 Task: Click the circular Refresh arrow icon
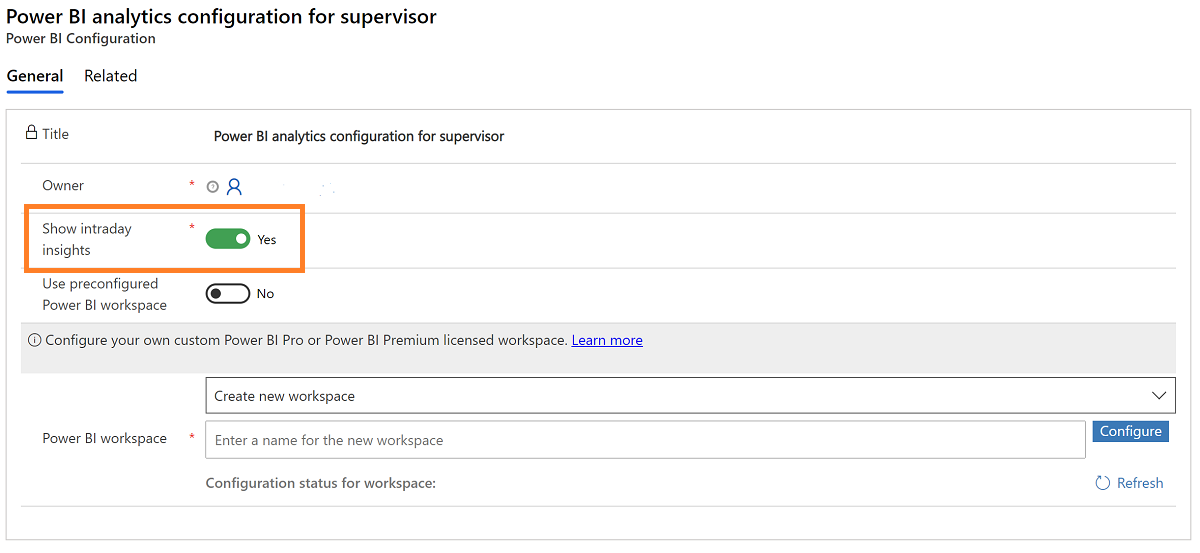[x=1103, y=483]
